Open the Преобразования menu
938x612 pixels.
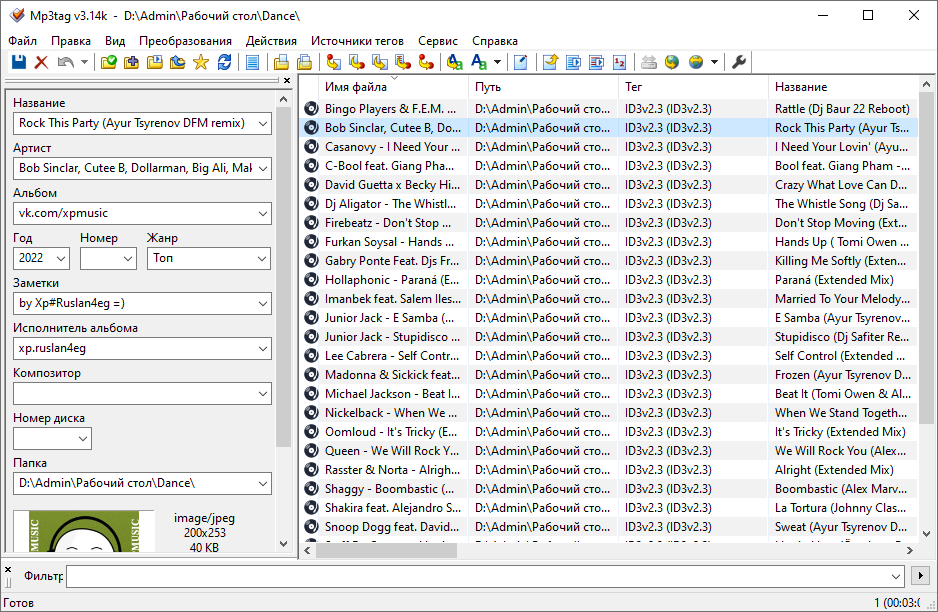(x=185, y=41)
